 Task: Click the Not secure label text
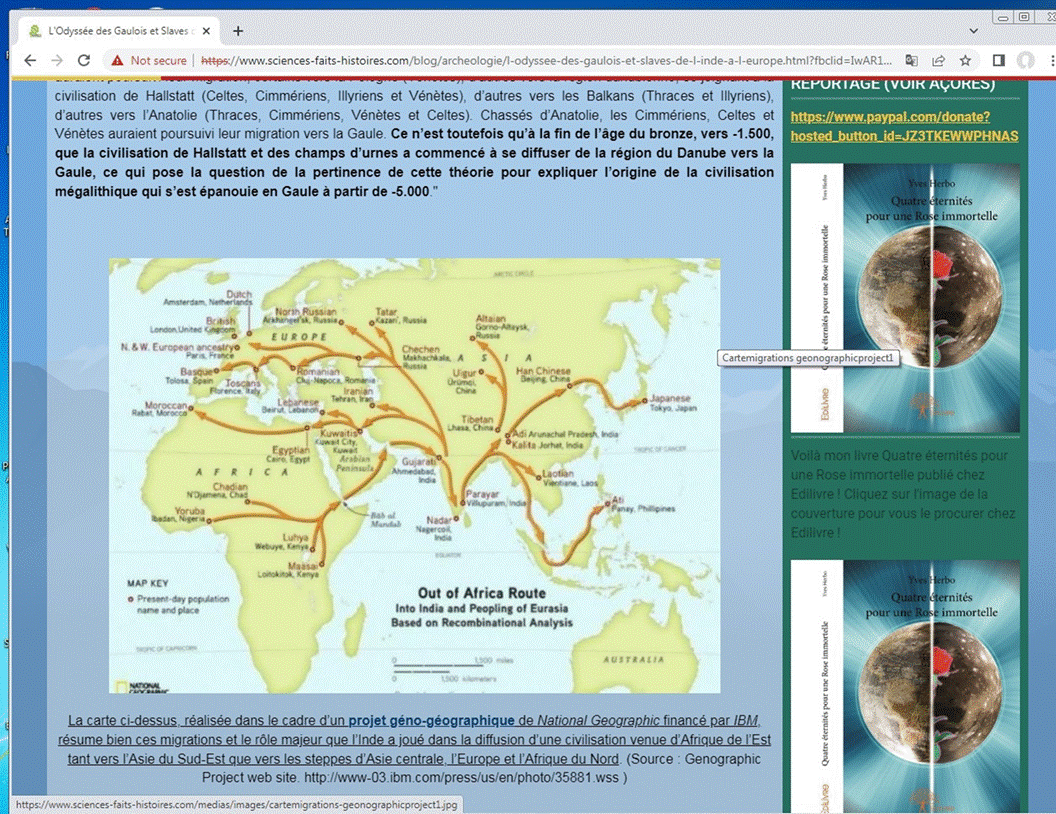(x=158, y=61)
